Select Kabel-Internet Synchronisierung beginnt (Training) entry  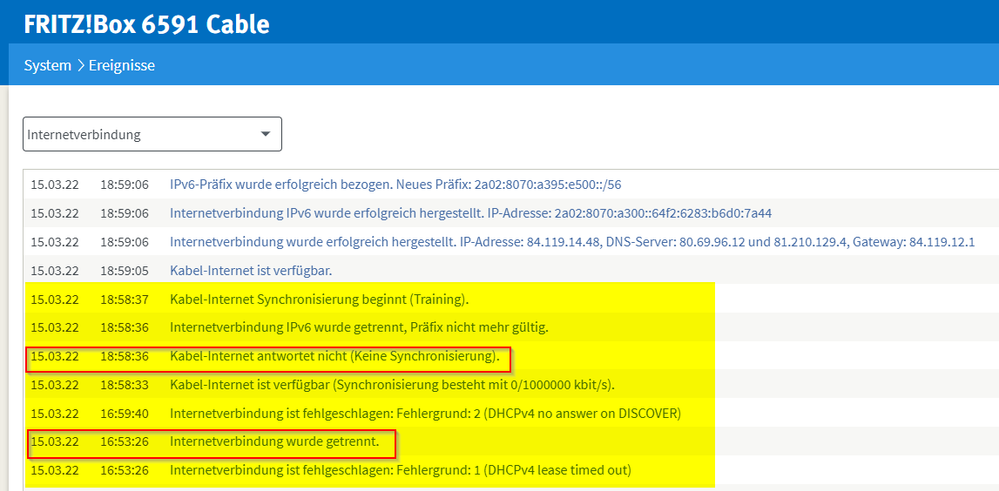click(512, 299)
